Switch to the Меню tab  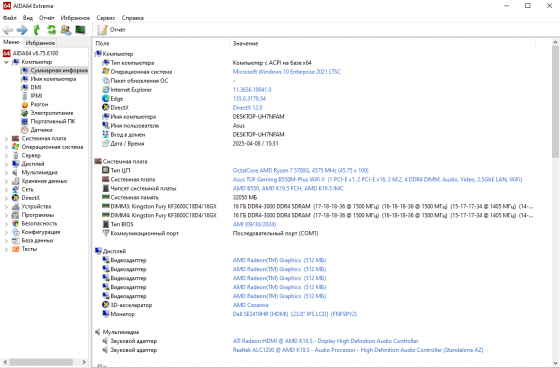tap(11, 42)
